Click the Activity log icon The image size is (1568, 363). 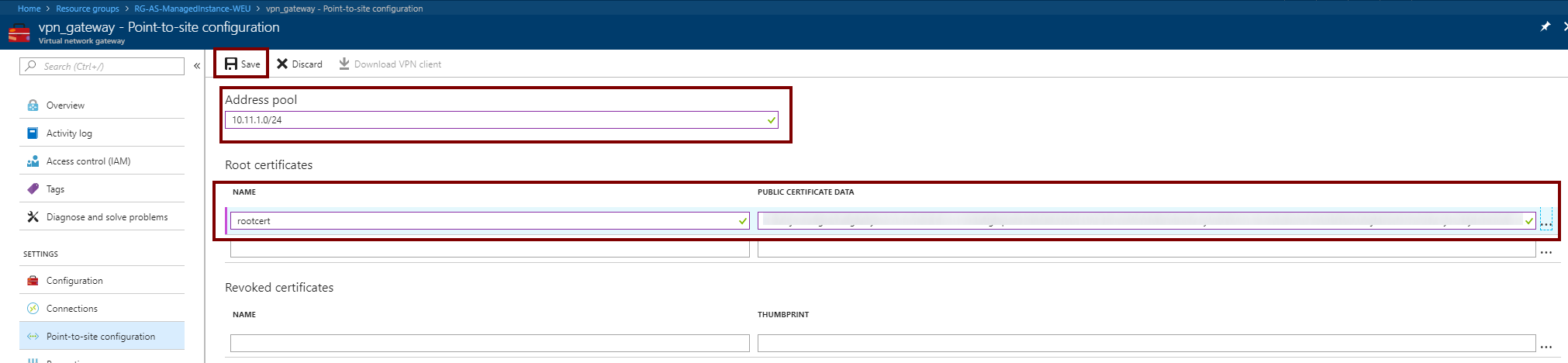(33, 133)
